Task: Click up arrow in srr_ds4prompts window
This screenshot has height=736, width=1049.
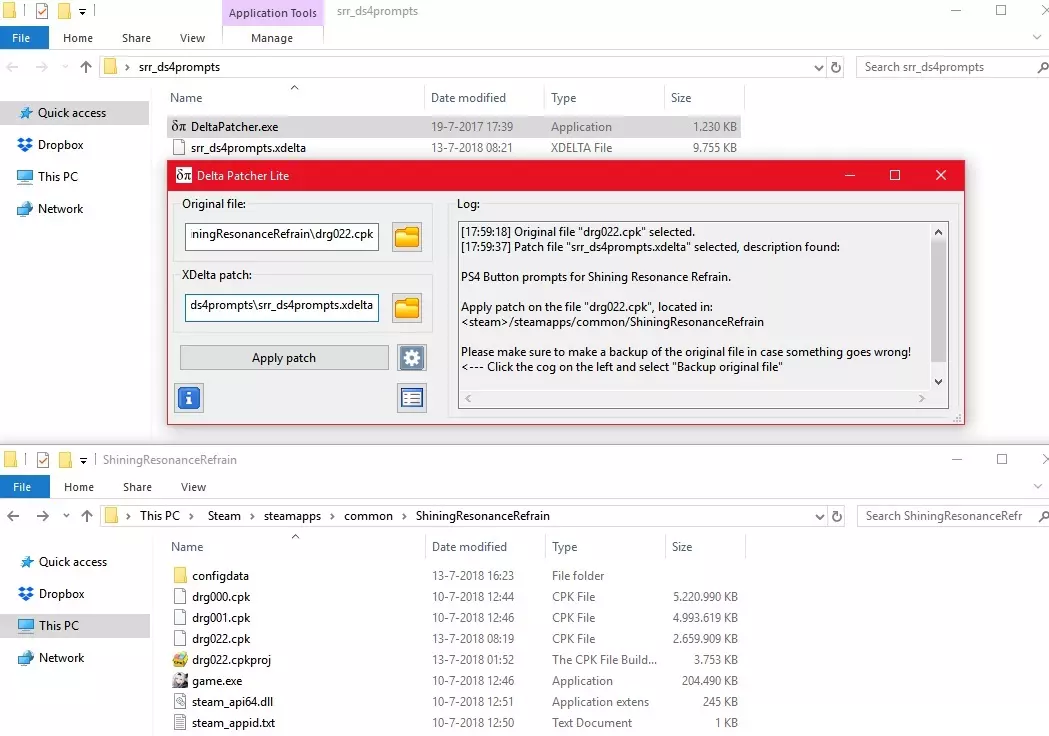Action: tap(86, 67)
